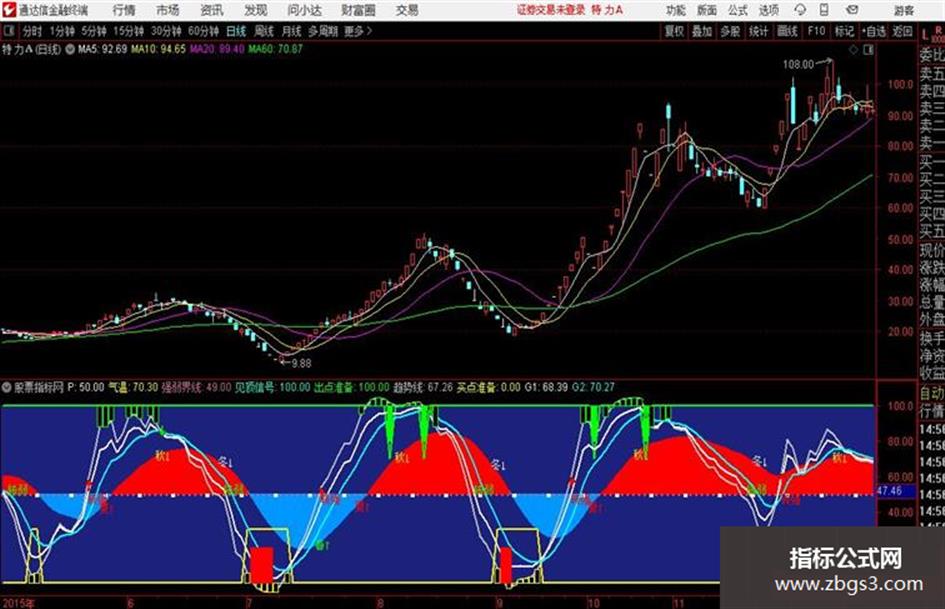Open the 行情 menu
The height and width of the screenshot is (609, 945).
[x=124, y=10]
